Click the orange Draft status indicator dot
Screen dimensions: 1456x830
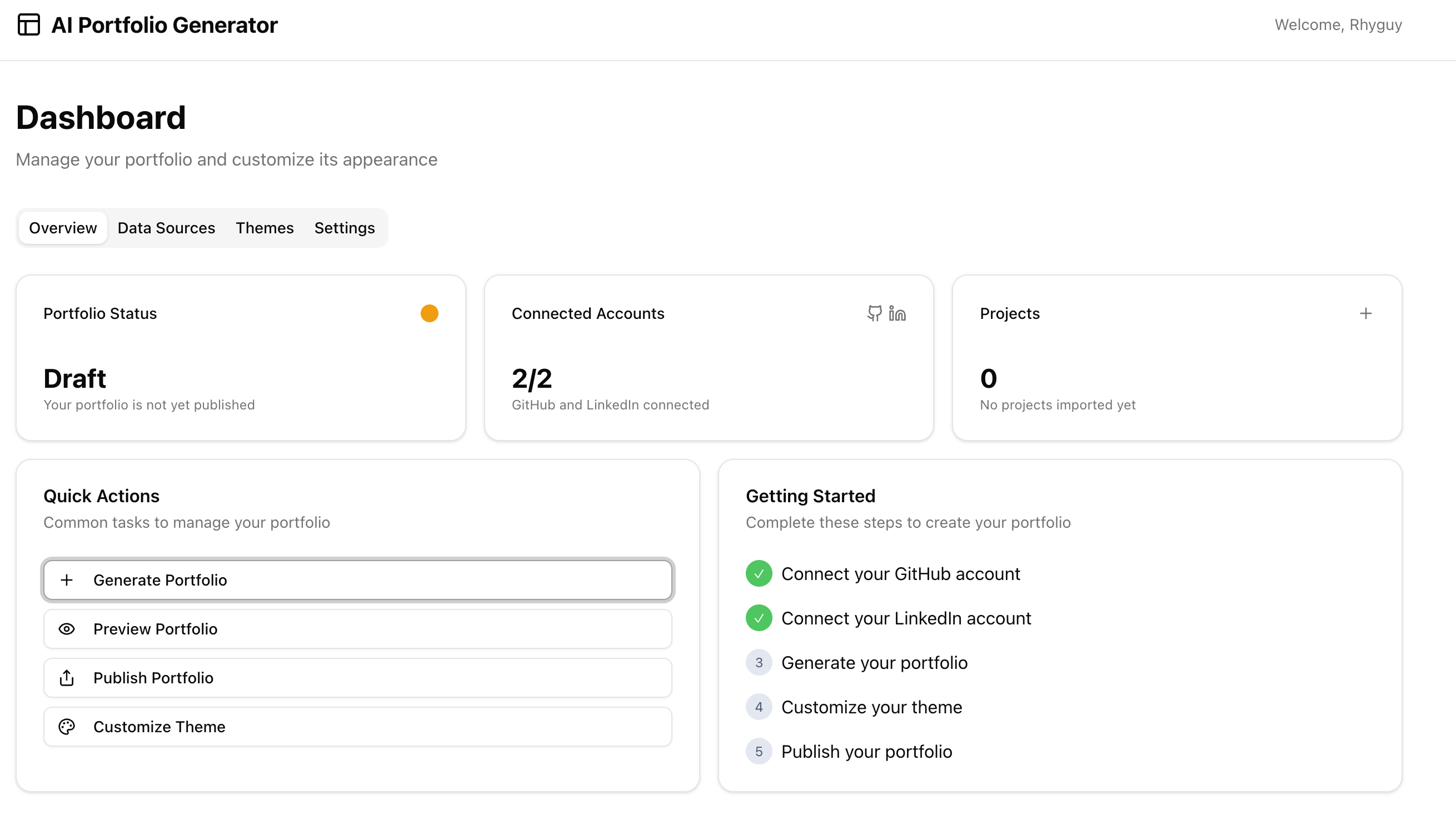coord(429,313)
